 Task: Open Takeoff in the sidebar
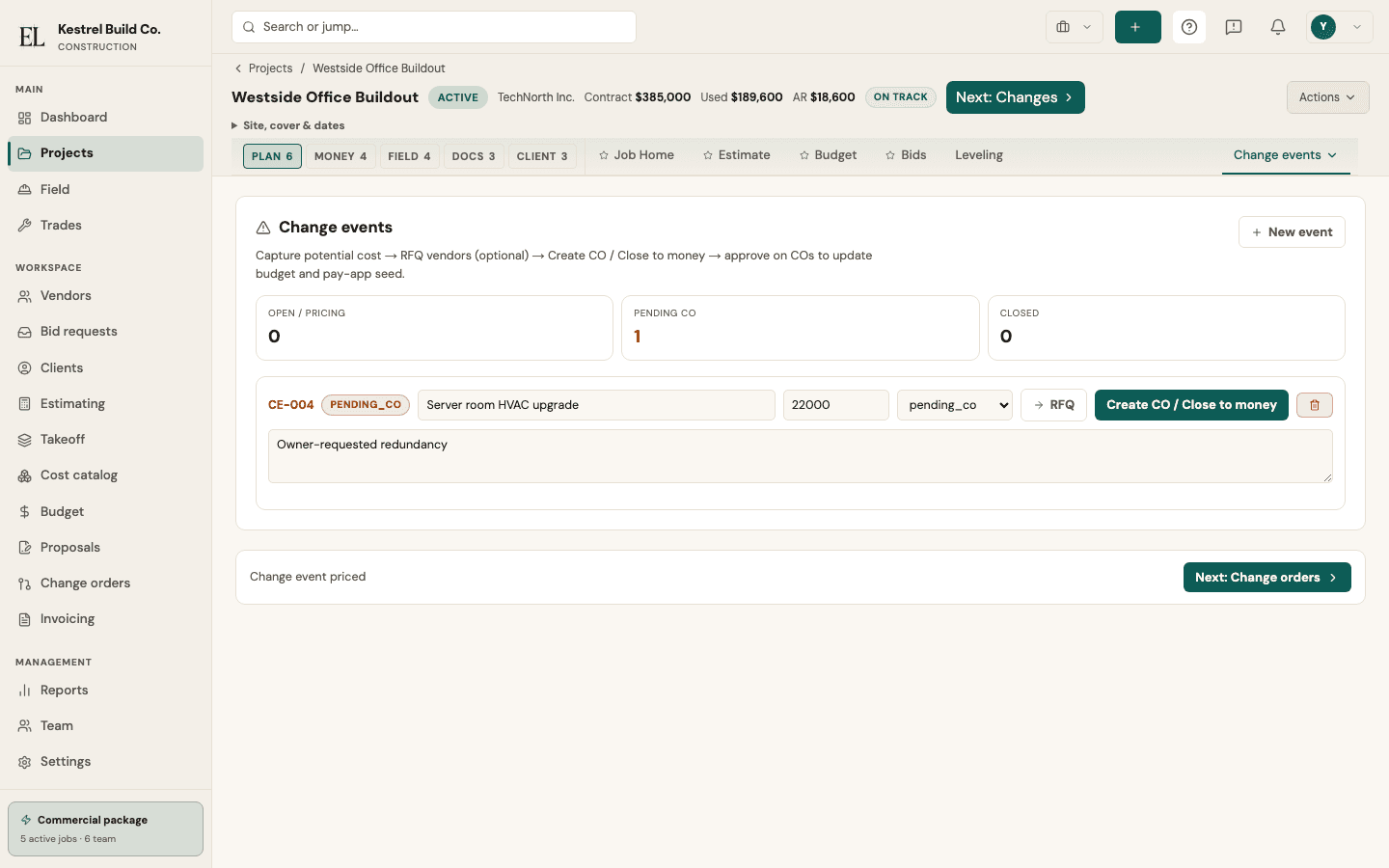(x=106, y=440)
